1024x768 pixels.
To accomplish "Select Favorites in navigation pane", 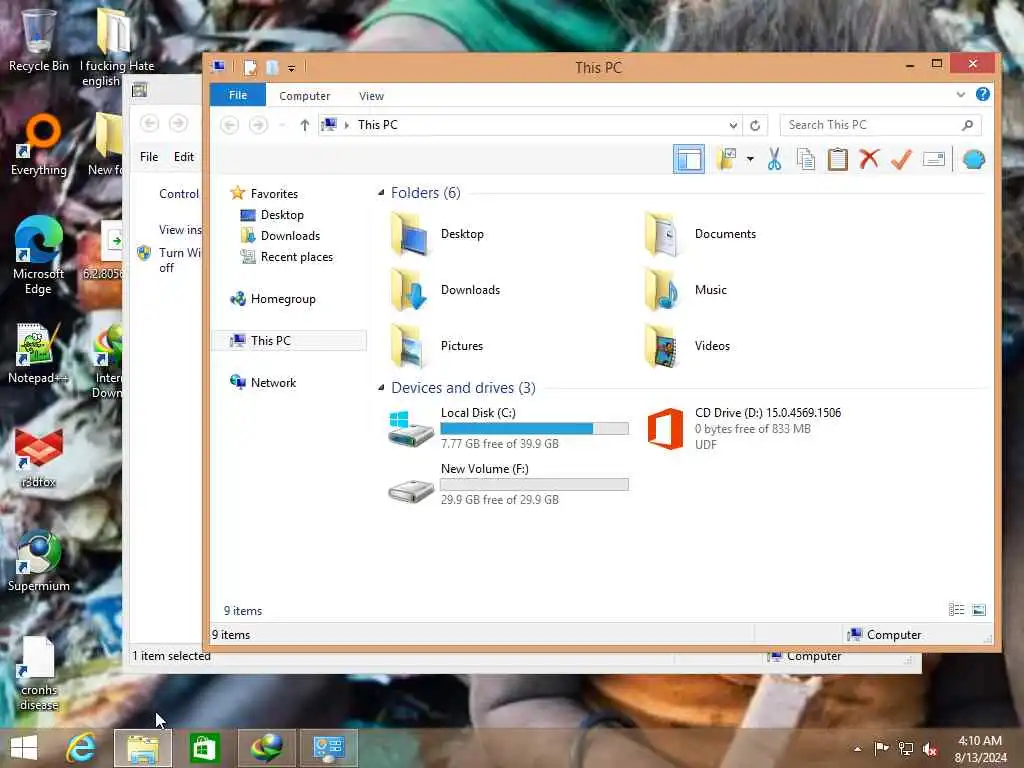I will (x=274, y=194).
